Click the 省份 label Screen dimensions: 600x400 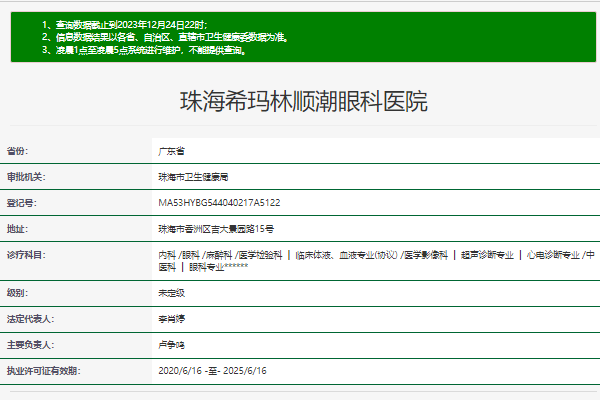tap(17, 151)
